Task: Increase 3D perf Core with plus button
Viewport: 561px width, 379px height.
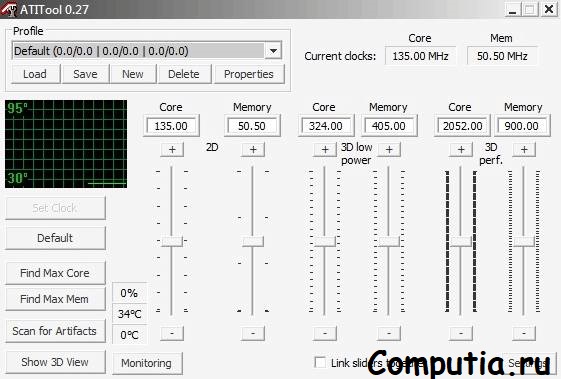Action: point(461,150)
